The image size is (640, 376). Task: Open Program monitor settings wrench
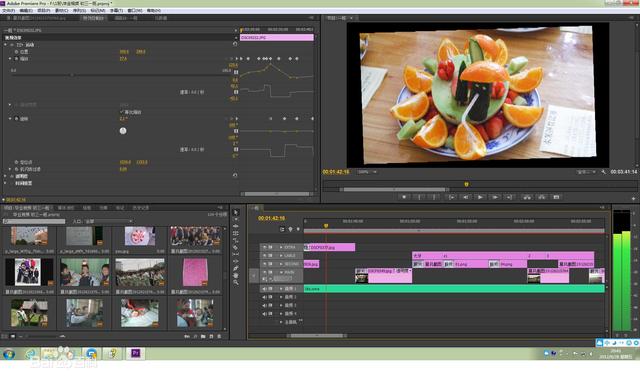(604, 172)
